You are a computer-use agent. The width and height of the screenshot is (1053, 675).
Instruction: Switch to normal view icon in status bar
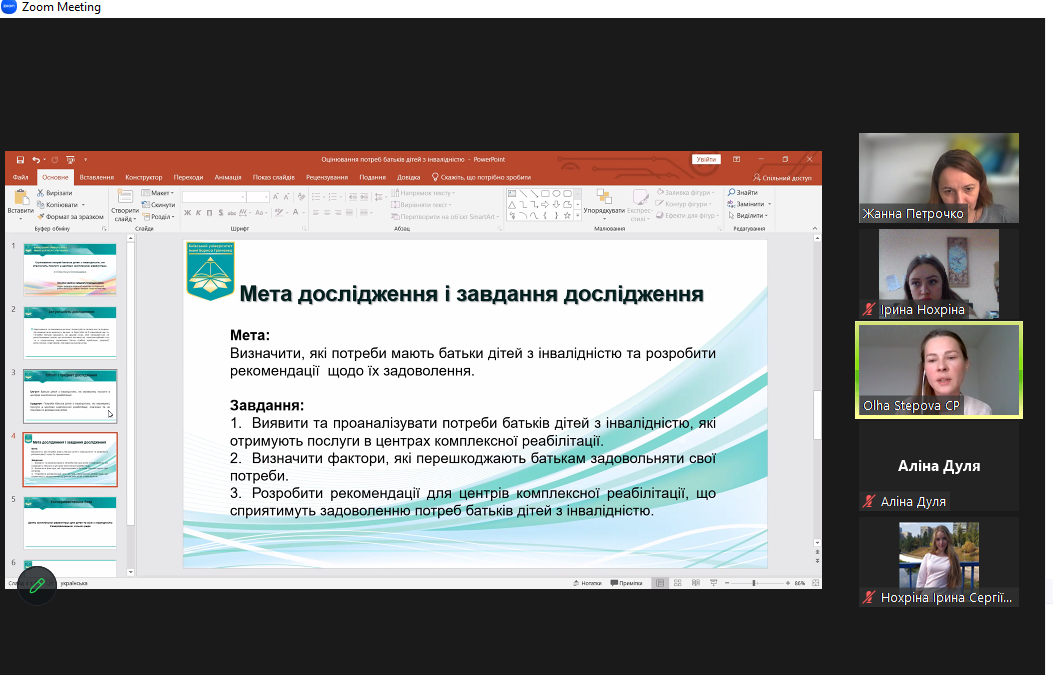coord(660,583)
